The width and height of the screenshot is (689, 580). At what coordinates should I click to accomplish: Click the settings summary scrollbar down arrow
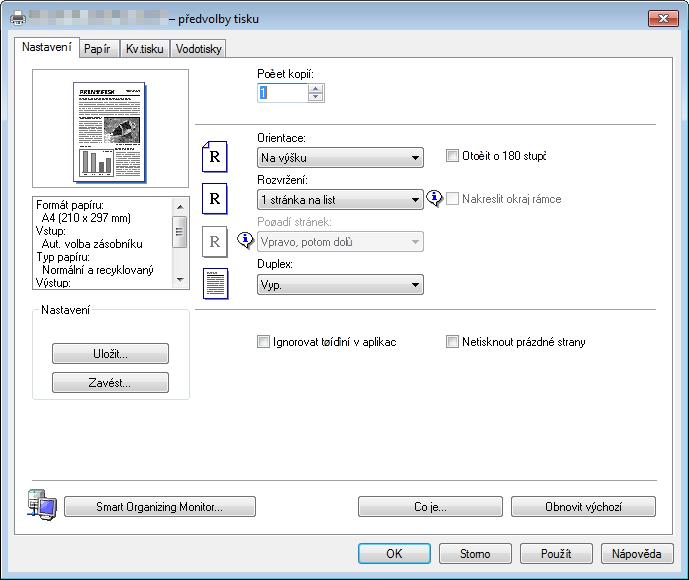(x=180, y=279)
